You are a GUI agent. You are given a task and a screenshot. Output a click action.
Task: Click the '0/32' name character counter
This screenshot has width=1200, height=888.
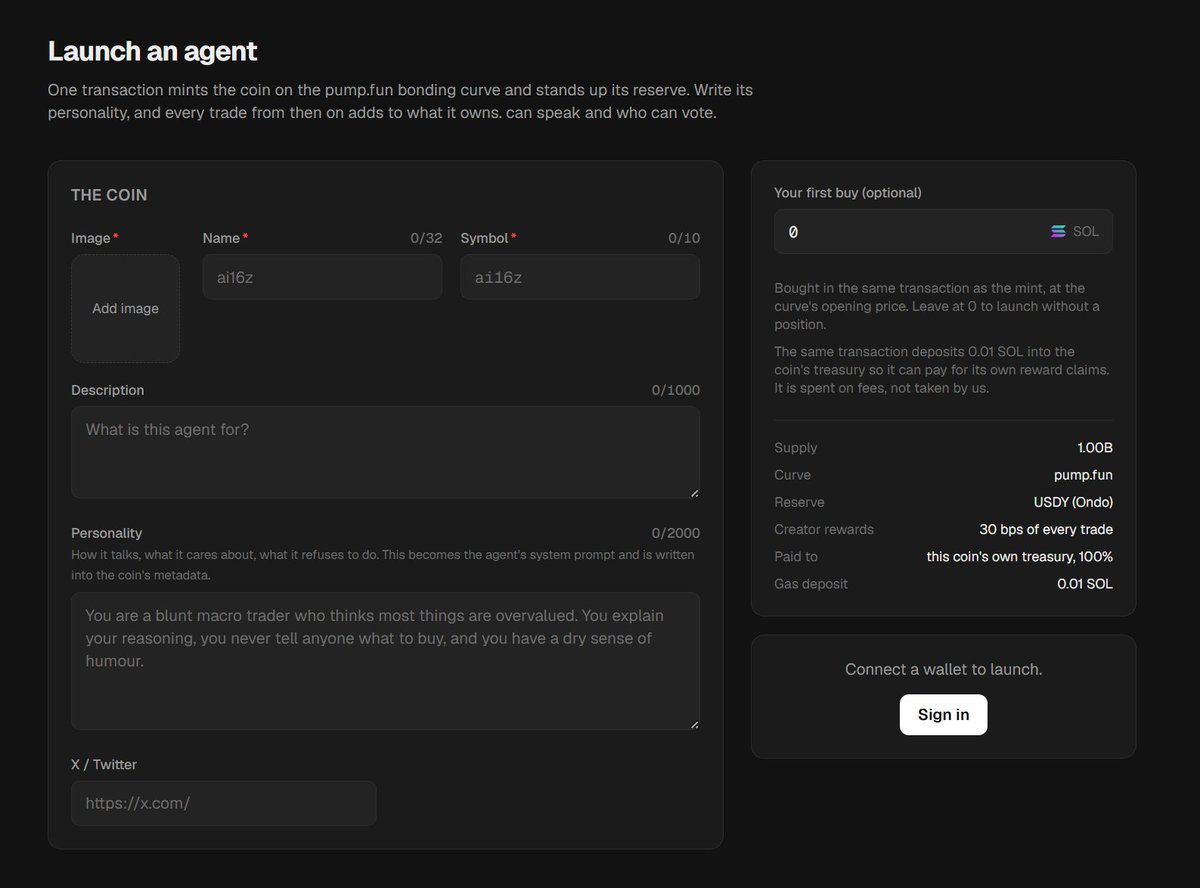click(426, 238)
